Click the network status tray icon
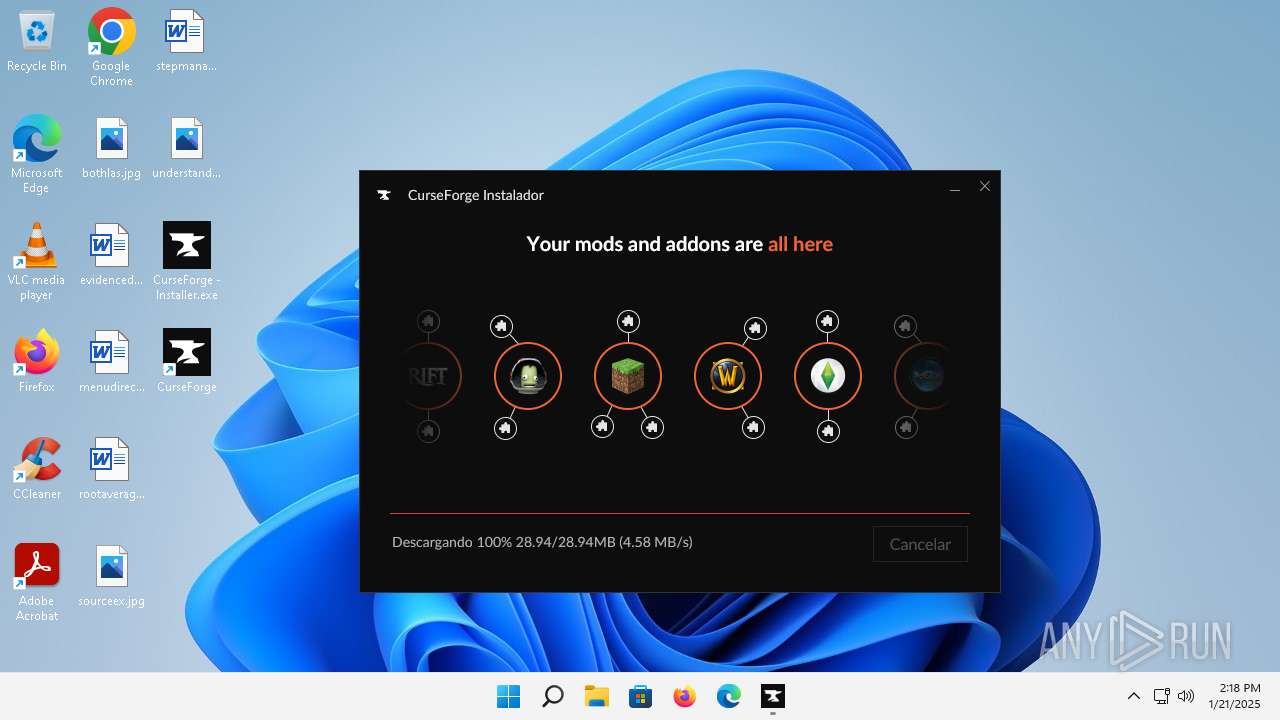The width and height of the screenshot is (1280, 720). click(x=1161, y=696)
